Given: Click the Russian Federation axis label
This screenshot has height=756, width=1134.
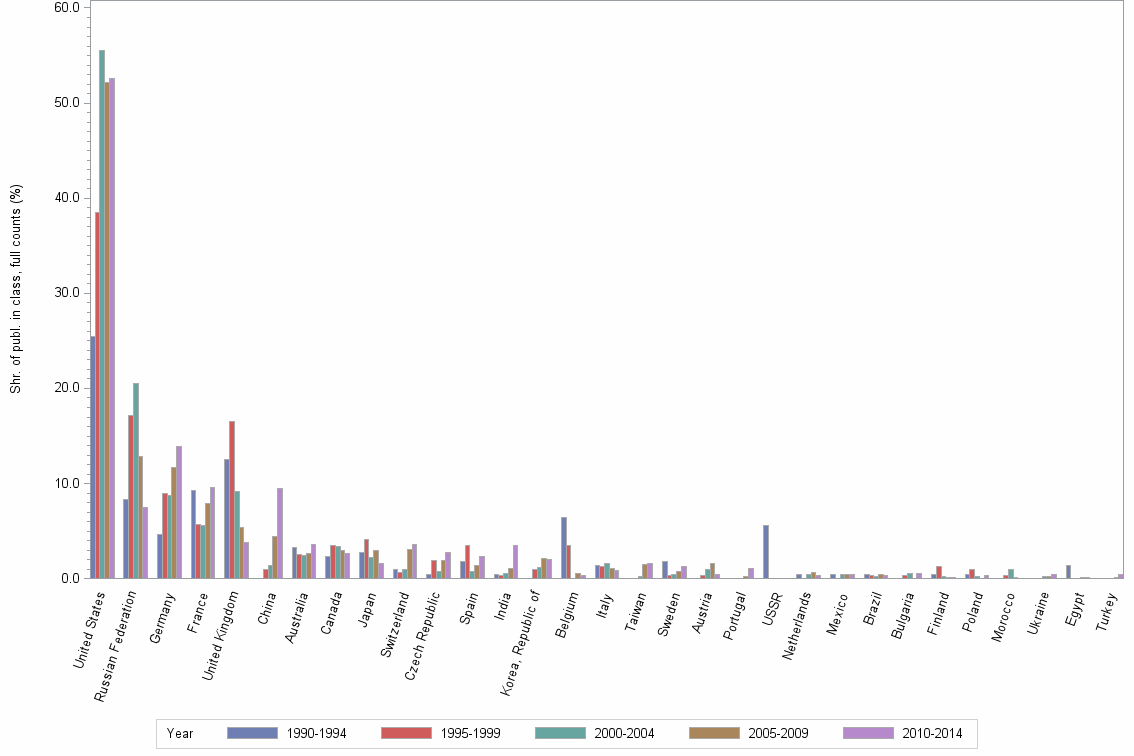Looking at the screenshot, I should pos(113,645).
